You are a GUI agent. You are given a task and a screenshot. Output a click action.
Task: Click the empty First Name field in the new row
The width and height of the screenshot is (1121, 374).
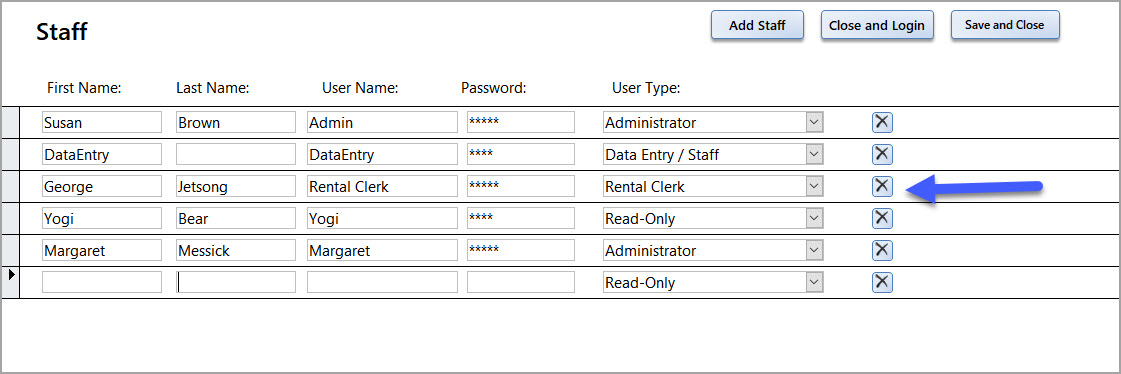click(102, 282)
